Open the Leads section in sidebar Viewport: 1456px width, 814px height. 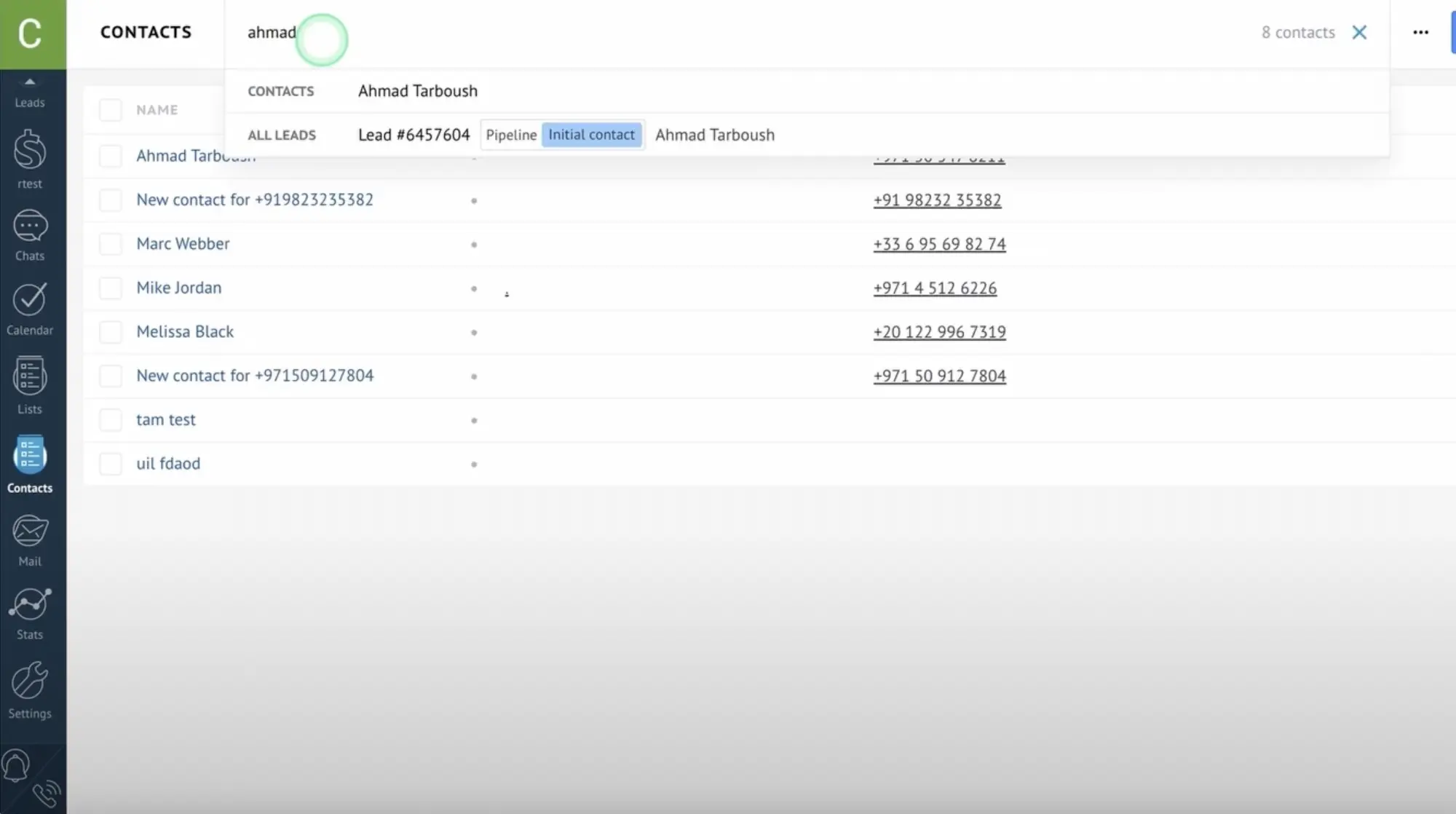tap(30, 93)
